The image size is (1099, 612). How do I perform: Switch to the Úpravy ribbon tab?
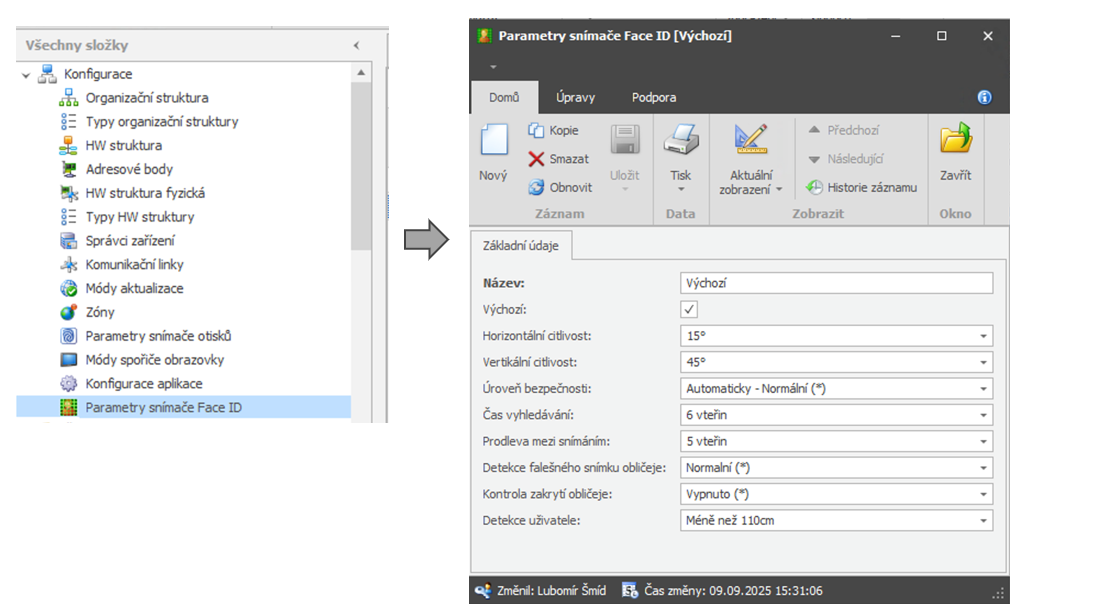[x=575, y=98]
